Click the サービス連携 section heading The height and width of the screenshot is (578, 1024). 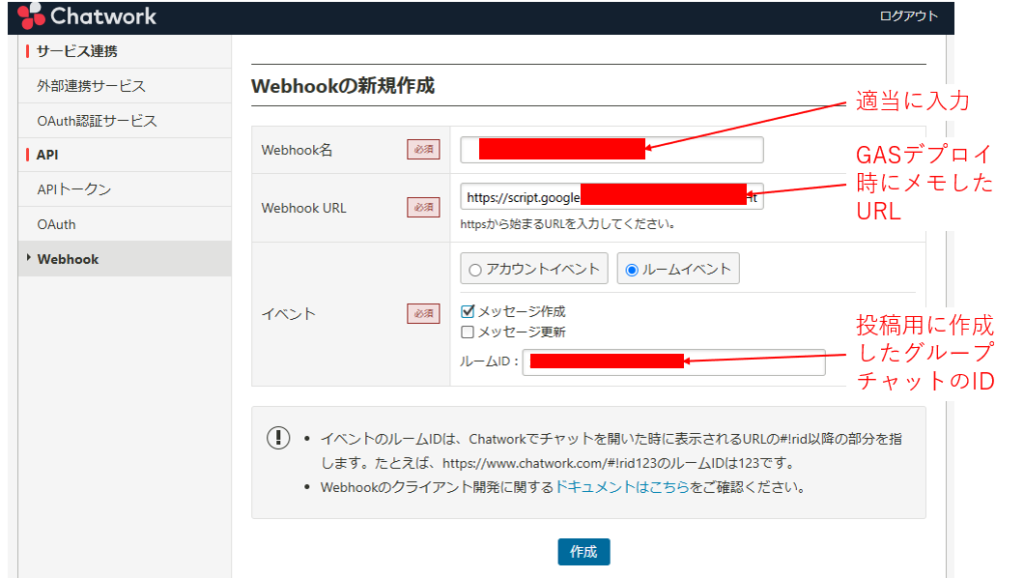[x=77, y=51]
